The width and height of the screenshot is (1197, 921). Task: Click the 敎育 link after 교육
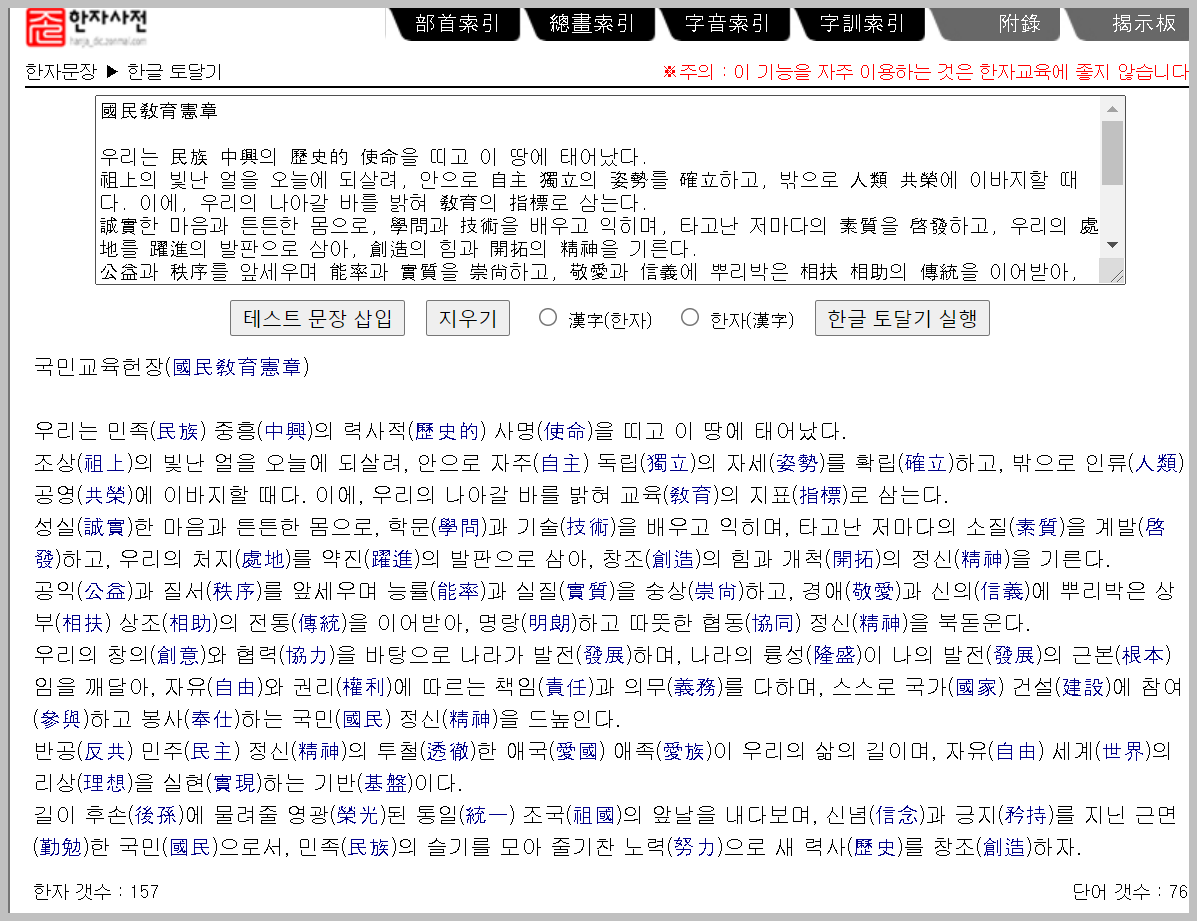coord(691,496)
